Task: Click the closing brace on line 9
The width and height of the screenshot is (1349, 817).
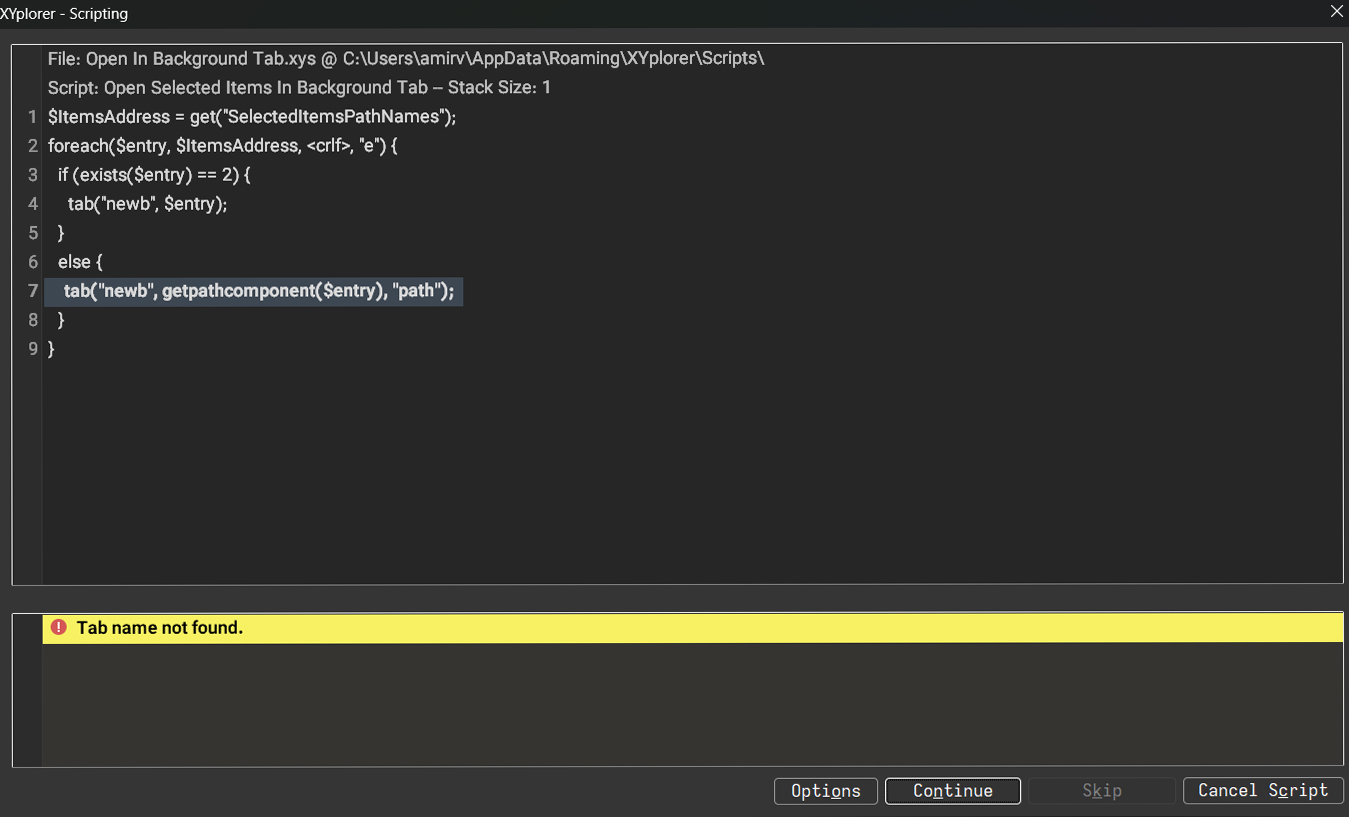Action: [x=52, y=349]
